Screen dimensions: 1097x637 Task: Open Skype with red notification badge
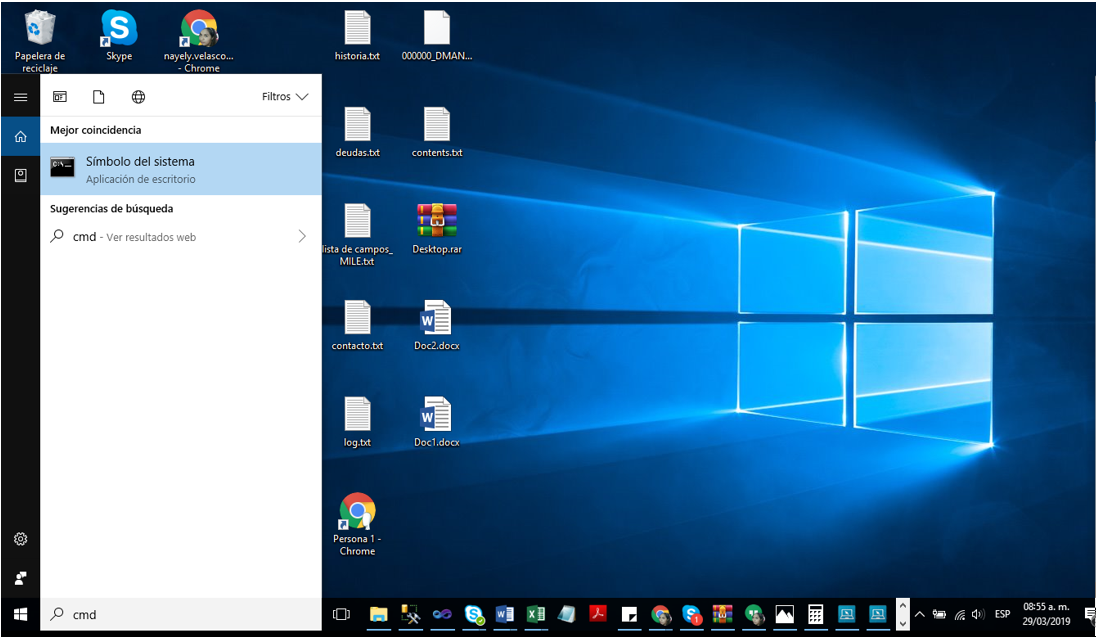click(692, 615)
